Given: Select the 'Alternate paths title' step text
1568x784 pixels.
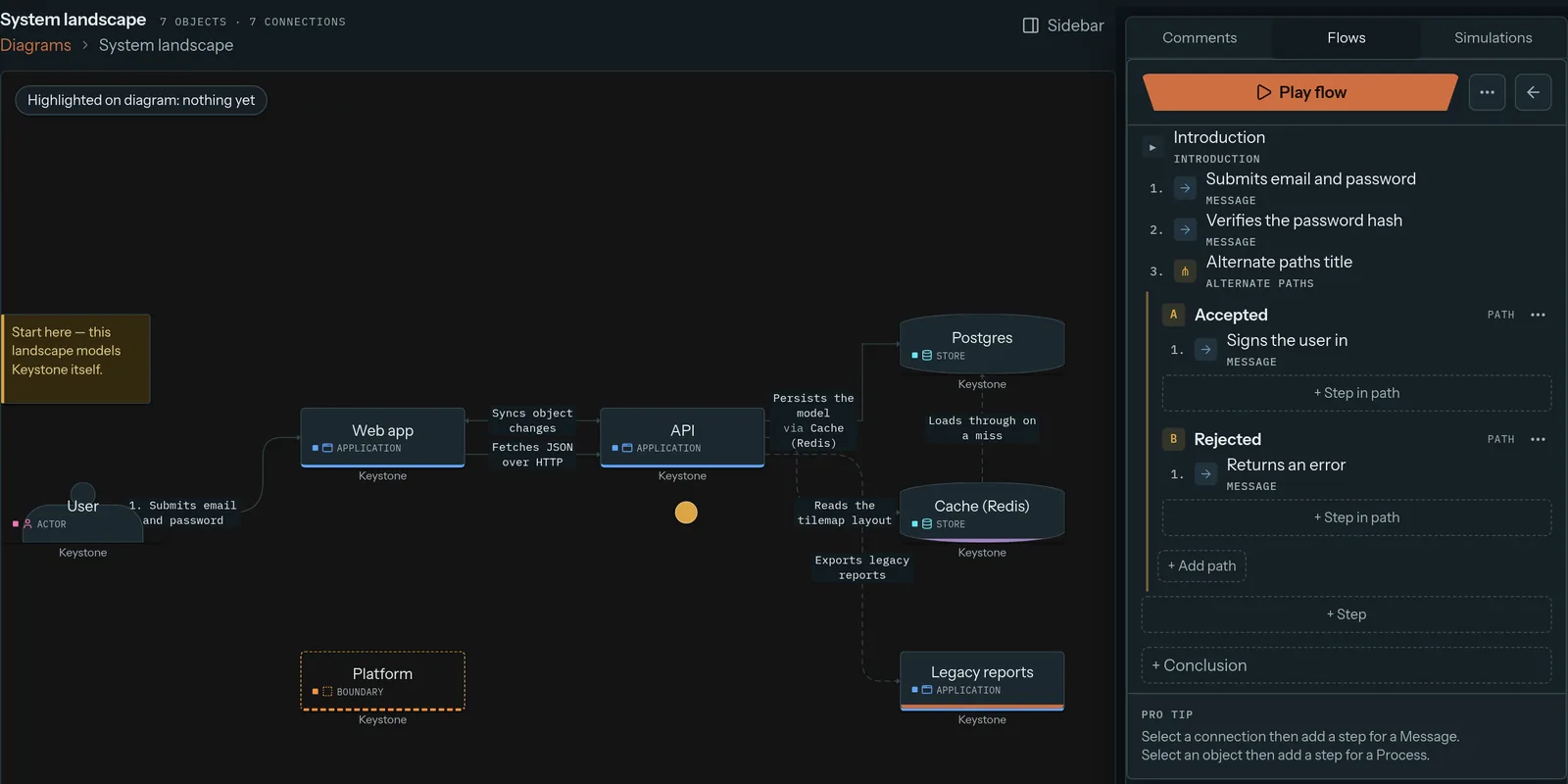Looking at the screenshot, I should coord(1279,262).
